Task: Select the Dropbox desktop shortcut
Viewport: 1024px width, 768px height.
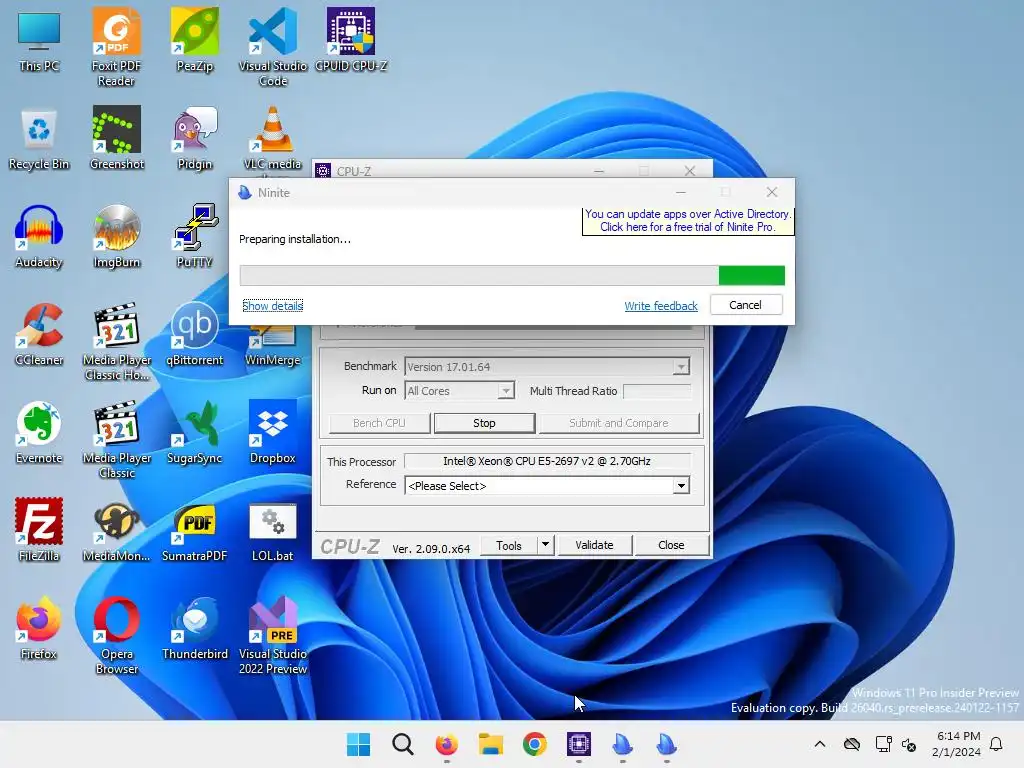Action: point(273,432)
